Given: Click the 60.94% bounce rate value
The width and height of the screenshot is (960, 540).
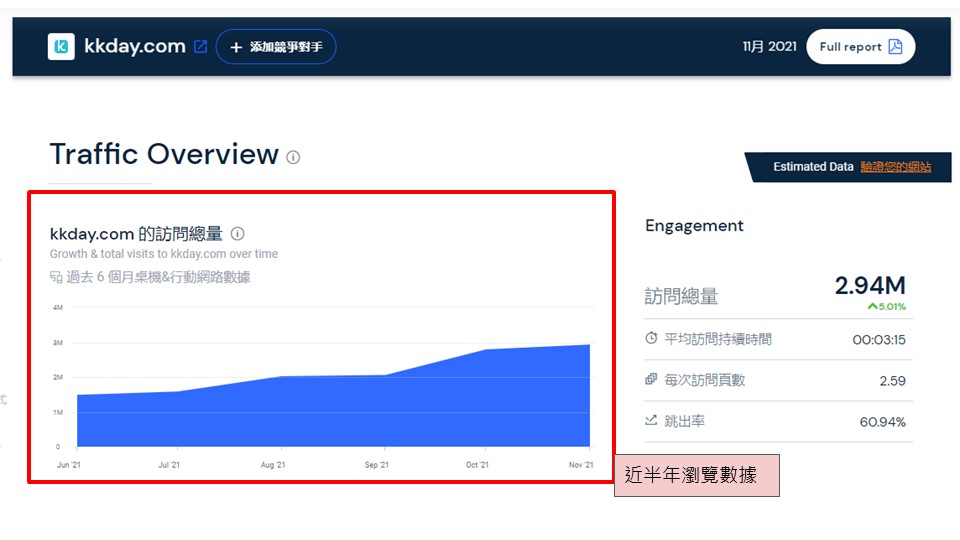Looking at the screenshot, I should point(882,422).
